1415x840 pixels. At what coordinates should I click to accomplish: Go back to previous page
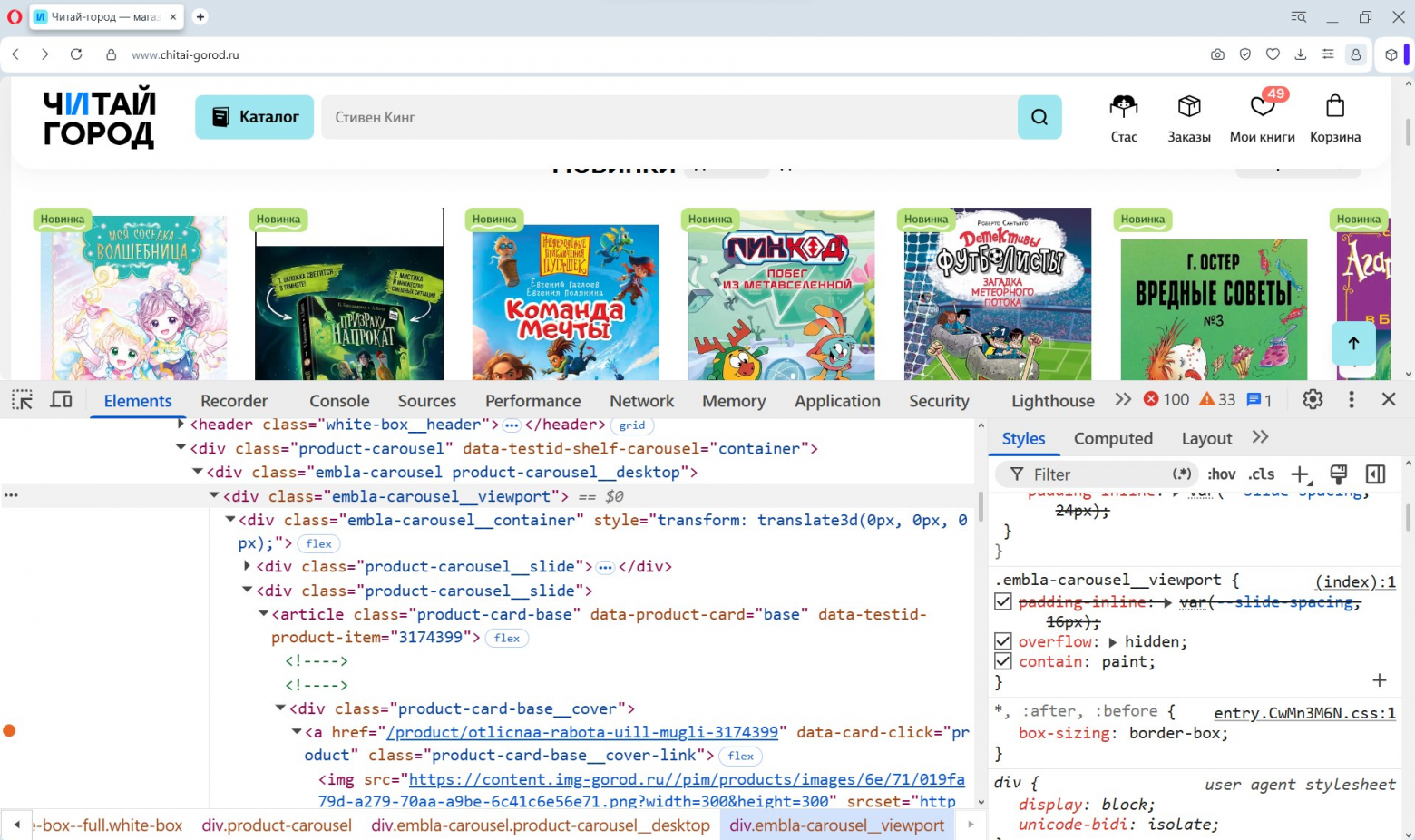point(15,54)
